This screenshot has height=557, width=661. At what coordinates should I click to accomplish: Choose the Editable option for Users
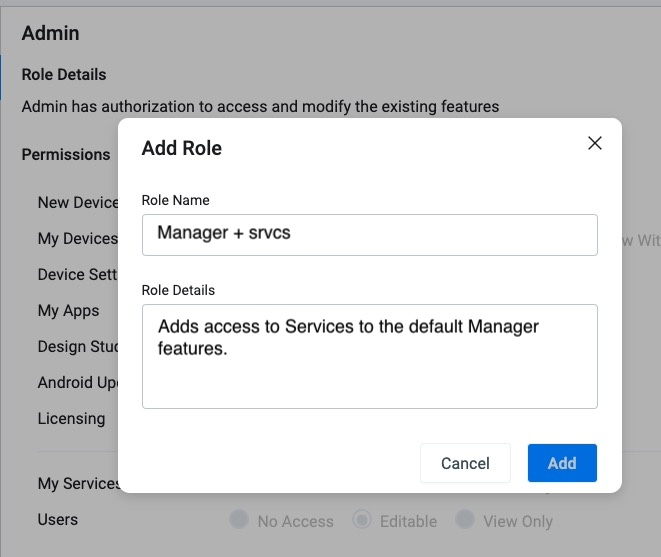click(x=362, y=520)
